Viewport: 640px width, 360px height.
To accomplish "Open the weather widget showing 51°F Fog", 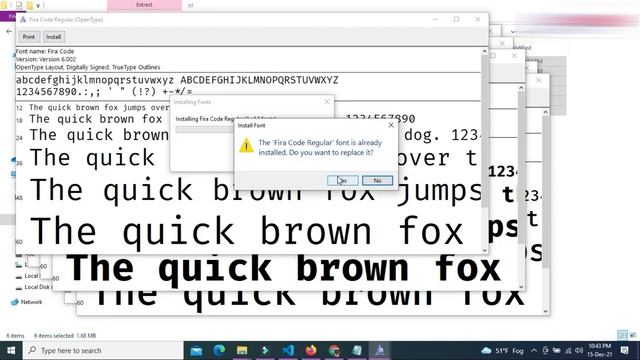I will click(x=502, y=351).
